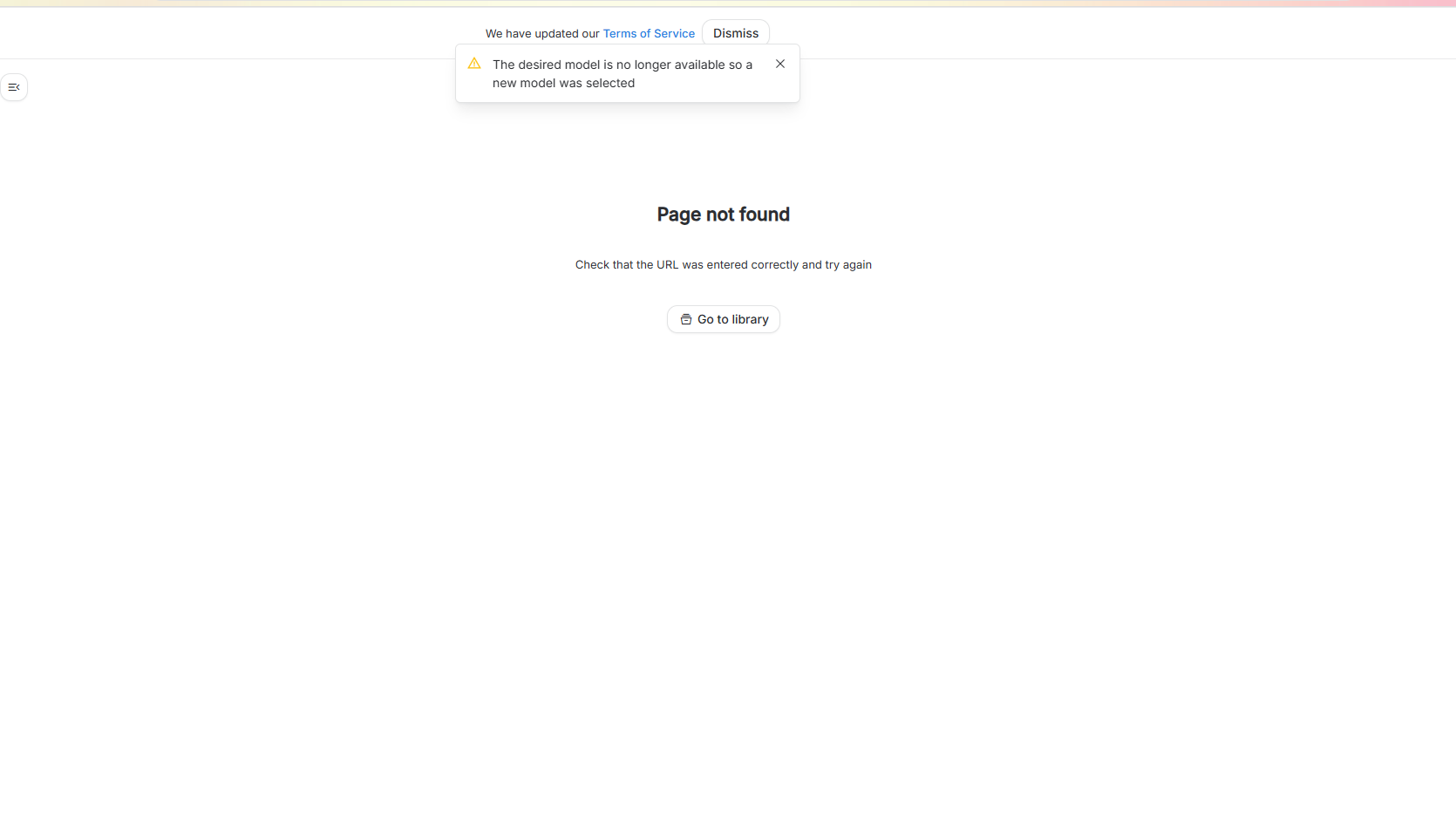The width and height of the screenshot is (1456, 818).
Task: Click the word 'Service' in the blue link
Action: 674,33
